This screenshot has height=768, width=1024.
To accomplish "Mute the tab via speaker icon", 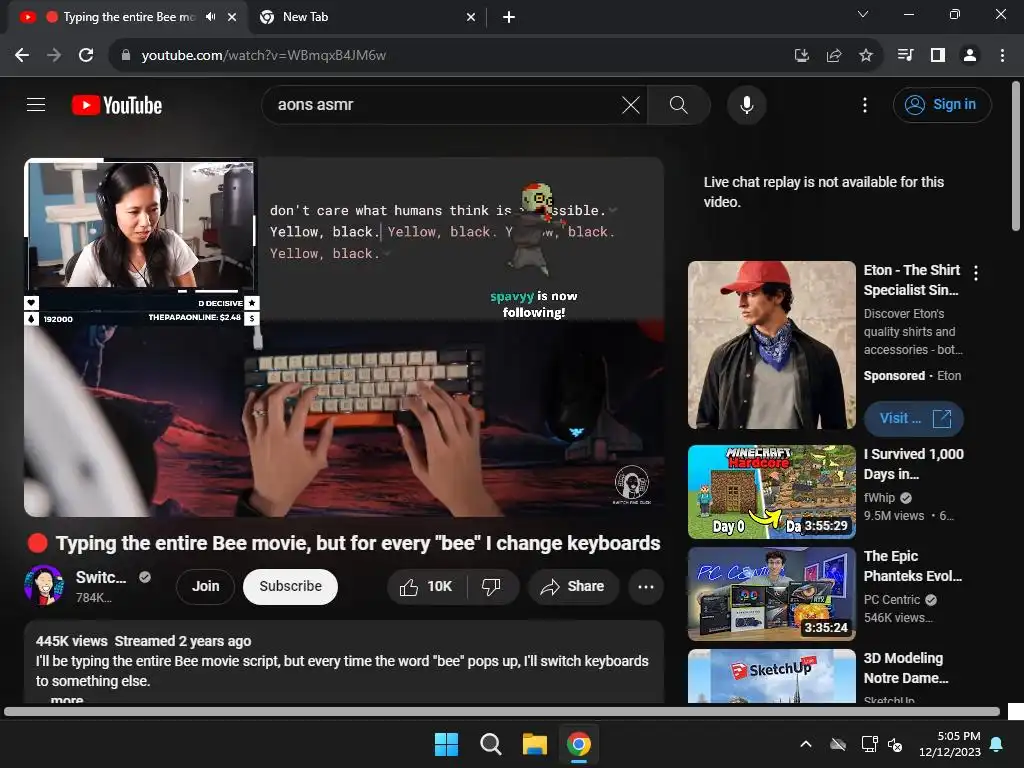I will click(x=210, y=17).
